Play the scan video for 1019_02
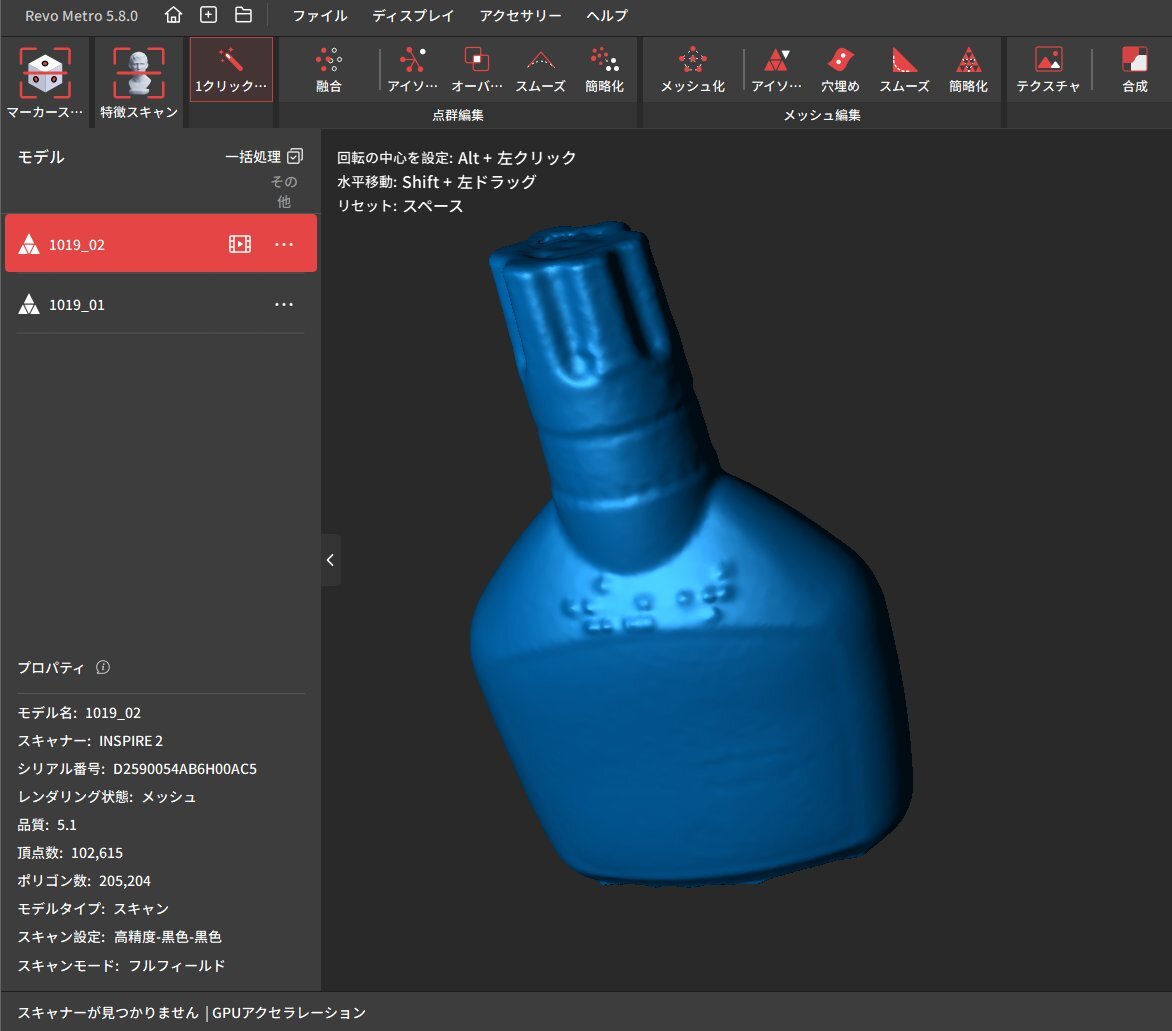The width and height of the screenshot is (1172, 1031). [x=240, y=244]
